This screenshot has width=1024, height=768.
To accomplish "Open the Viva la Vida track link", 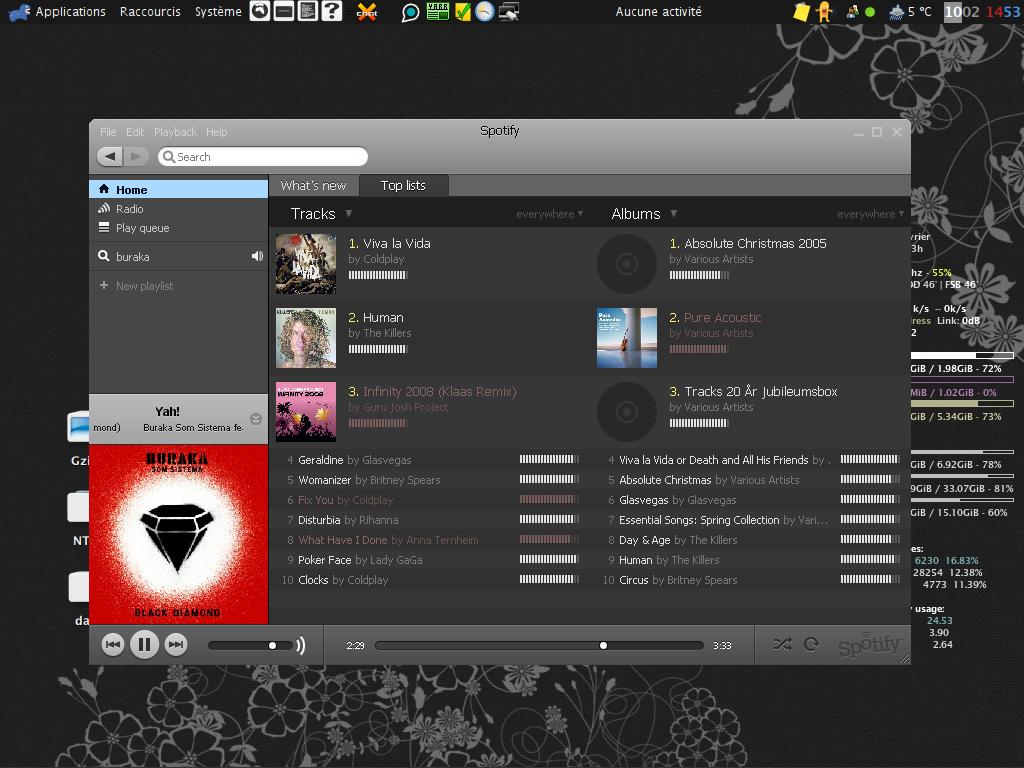I will point(396,243).
